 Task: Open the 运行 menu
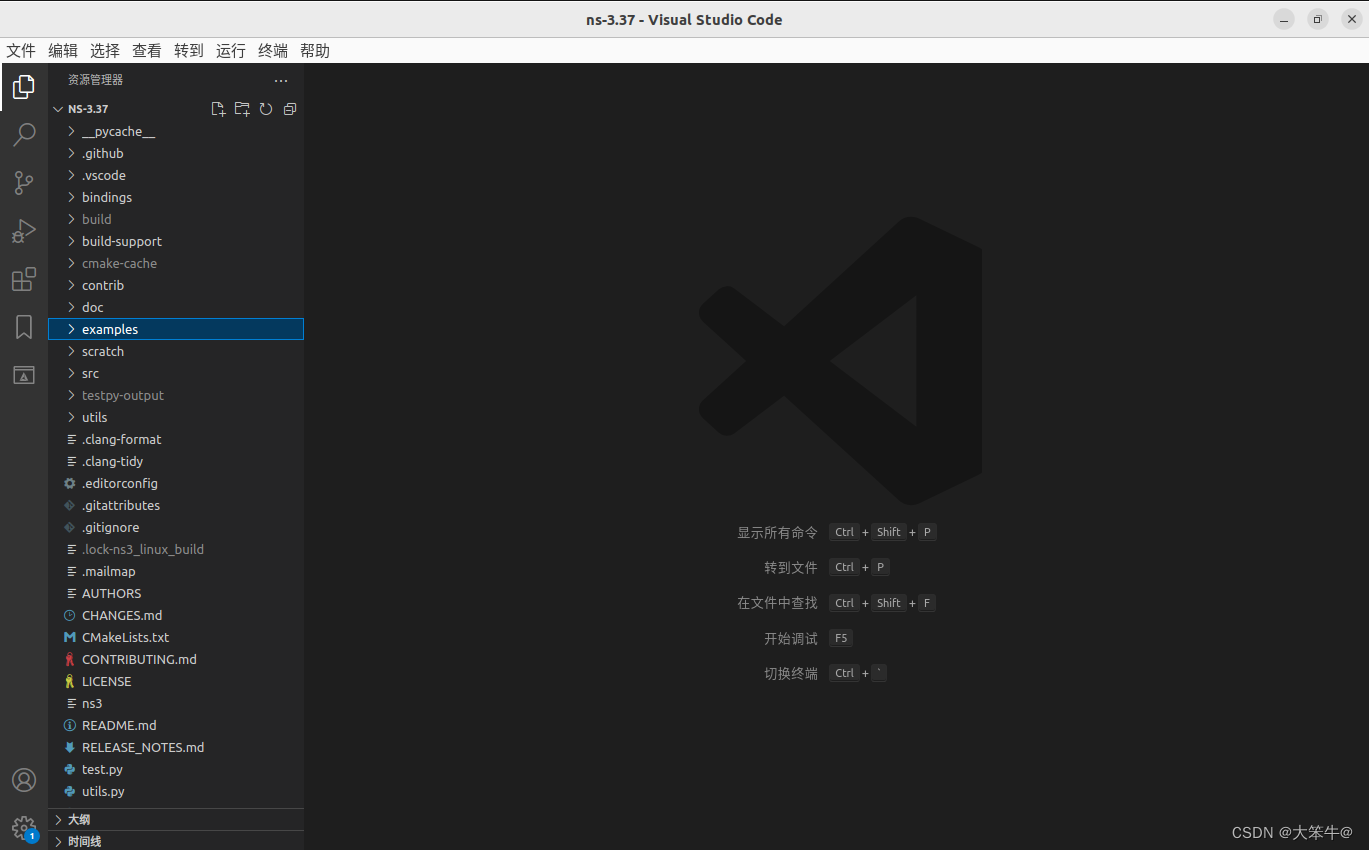point(231,51)
